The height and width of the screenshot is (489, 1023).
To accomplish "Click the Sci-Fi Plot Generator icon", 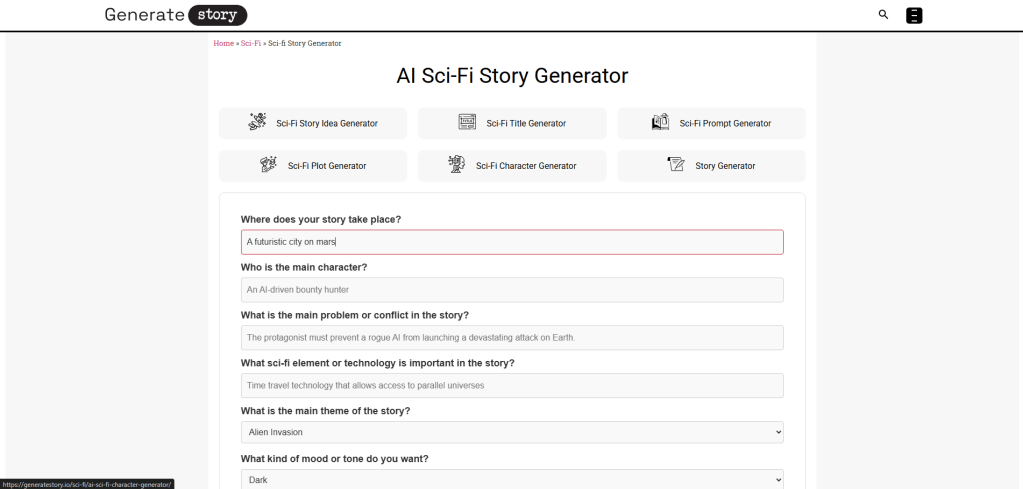I will 268,165.
